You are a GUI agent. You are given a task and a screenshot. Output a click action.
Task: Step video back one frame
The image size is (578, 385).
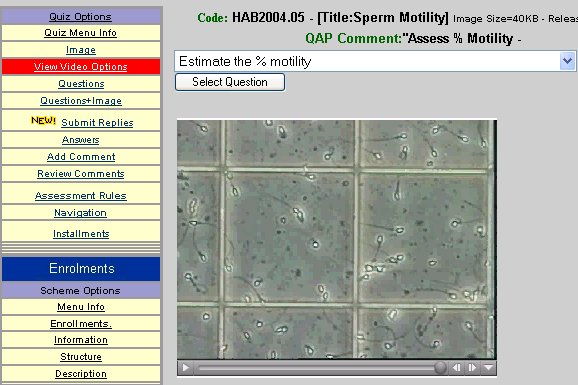pyautogui.click(x=456, y=368)
